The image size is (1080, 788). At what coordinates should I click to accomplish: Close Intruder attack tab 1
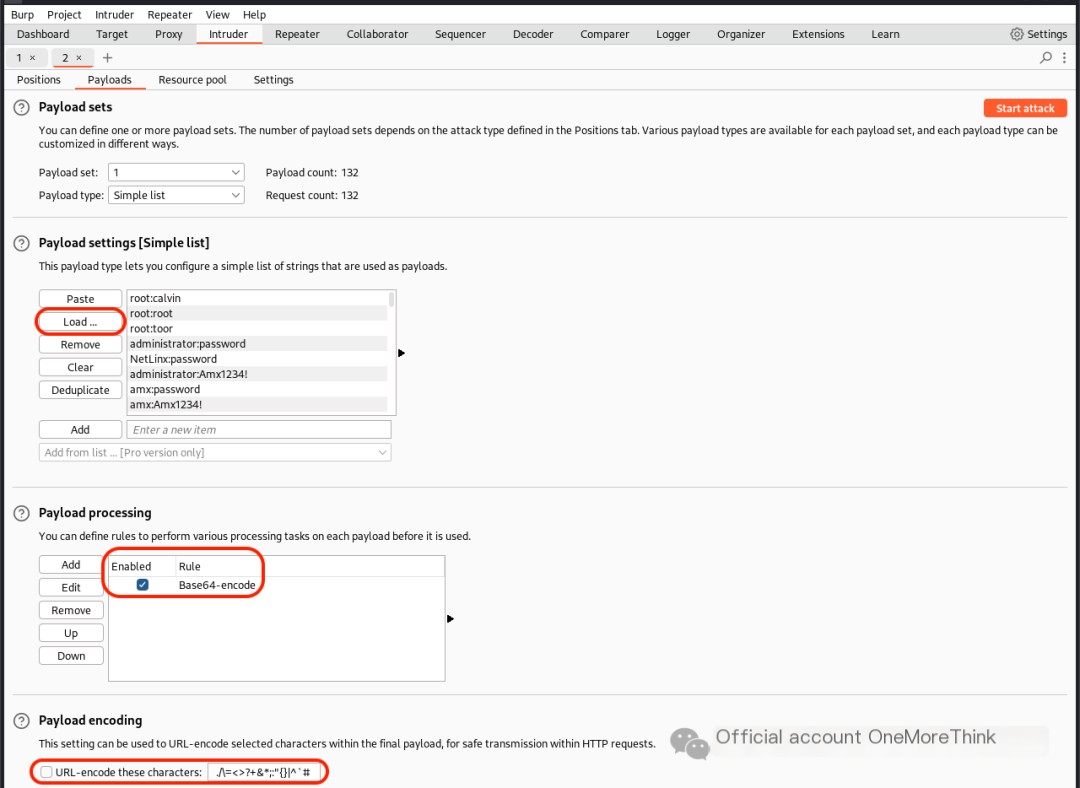coord(32,58)
